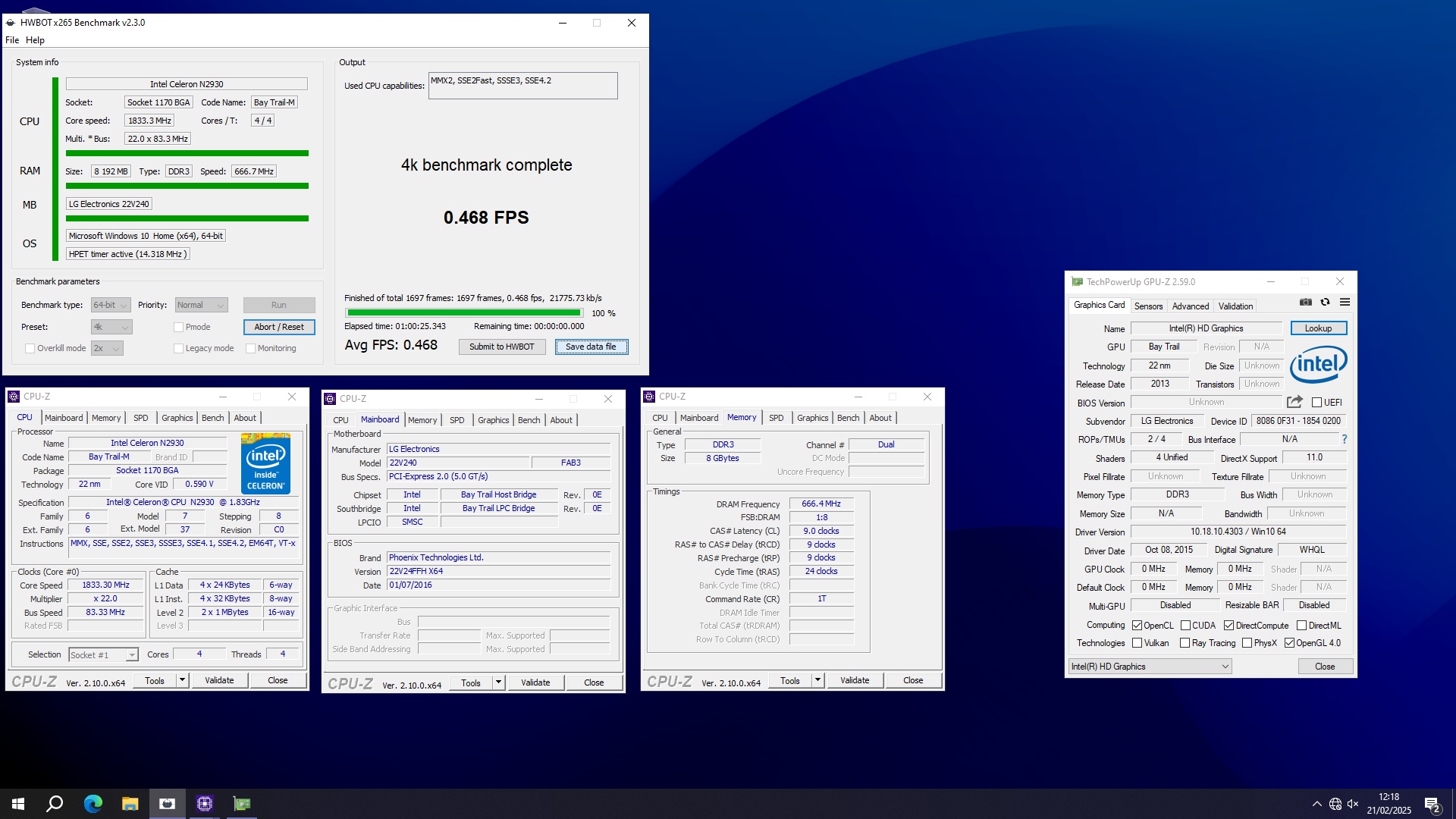Switch to the GPU-Z taskbar icon
Screen dimensions: 1456x819
[x=241, y=804]
